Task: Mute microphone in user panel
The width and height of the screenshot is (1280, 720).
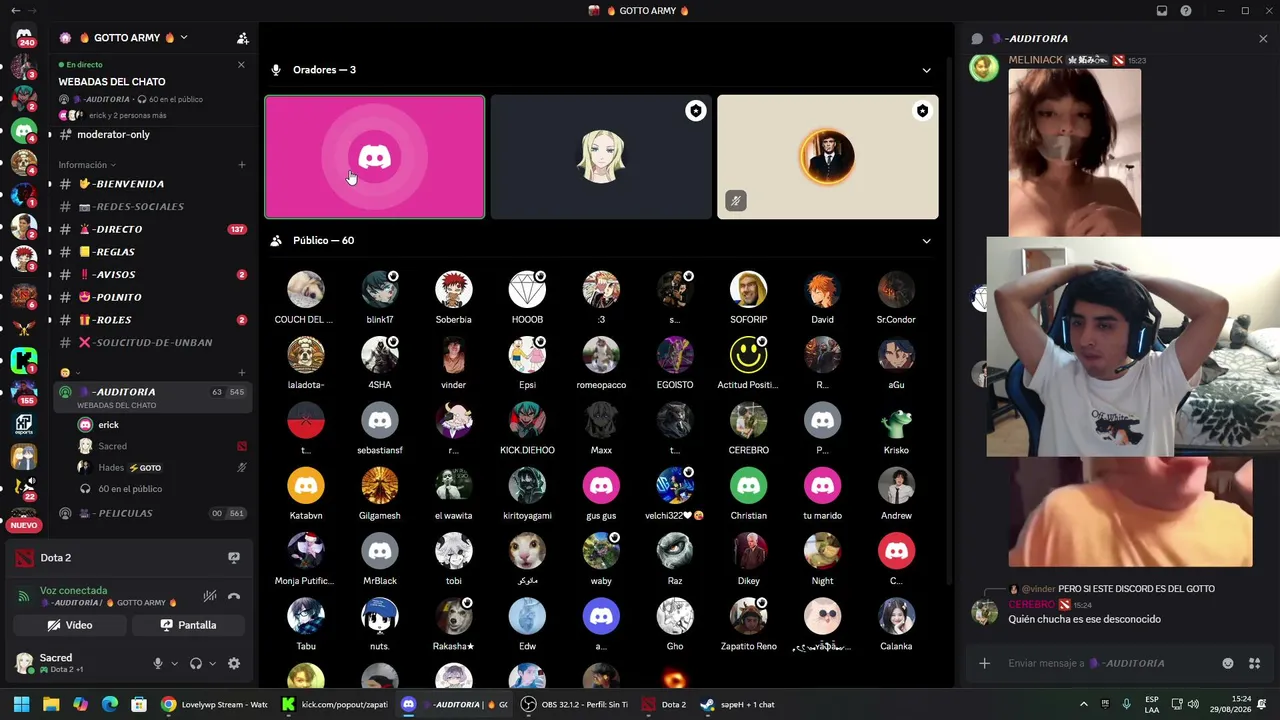Action: [157, 663]
